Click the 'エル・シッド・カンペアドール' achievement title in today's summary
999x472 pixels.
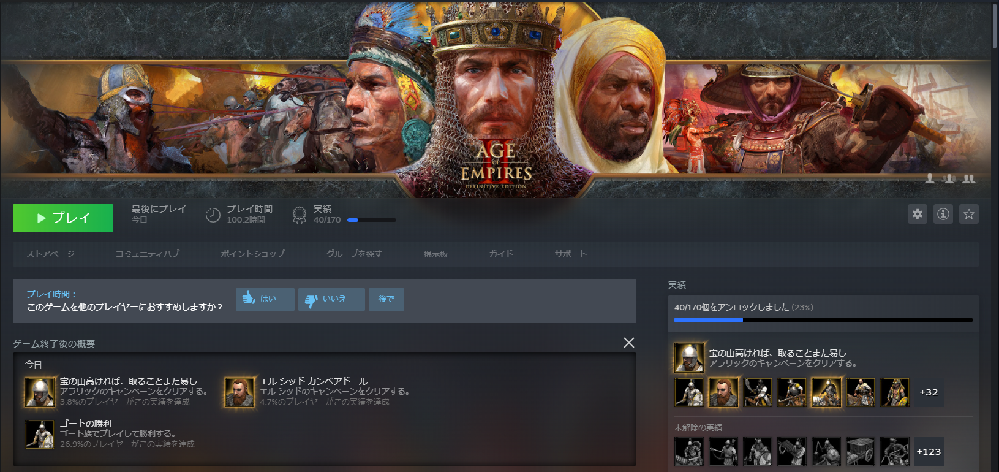314,381
